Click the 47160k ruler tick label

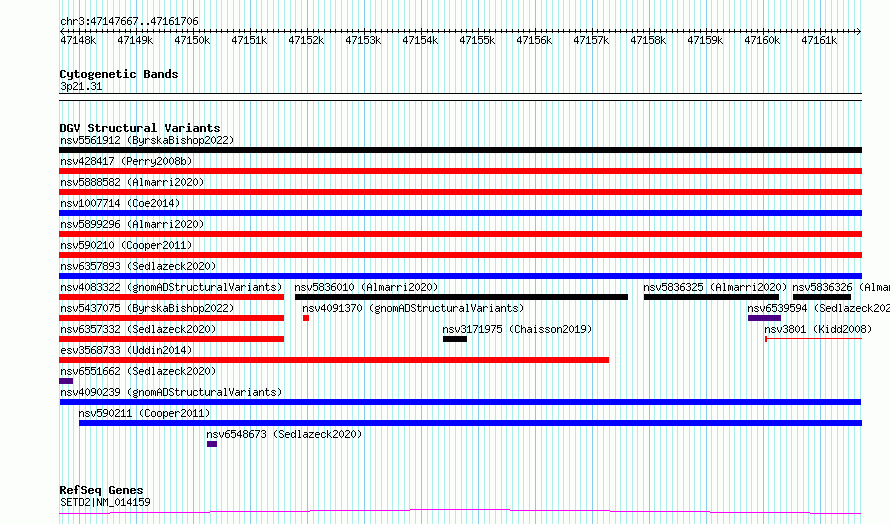point(762,40)
